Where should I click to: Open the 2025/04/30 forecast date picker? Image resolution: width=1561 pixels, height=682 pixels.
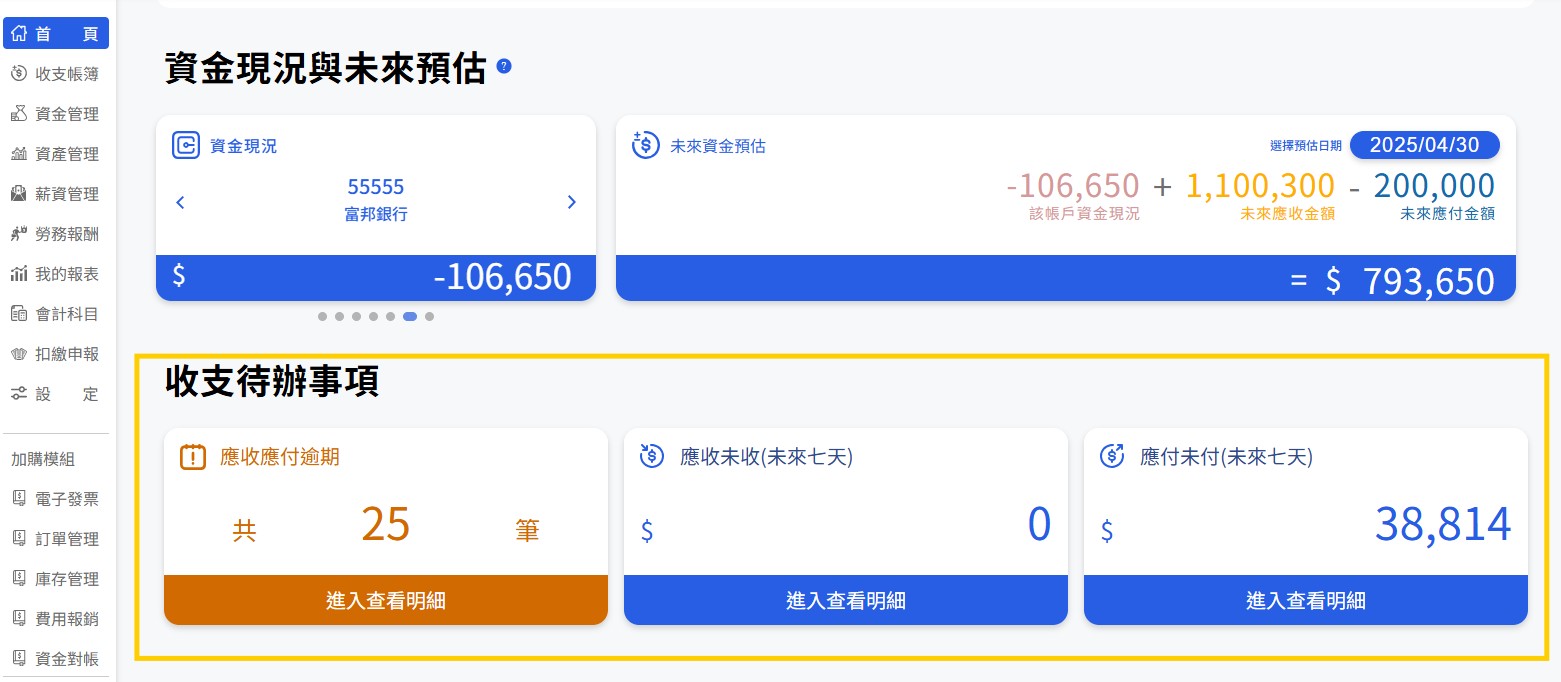[1424, 145]
